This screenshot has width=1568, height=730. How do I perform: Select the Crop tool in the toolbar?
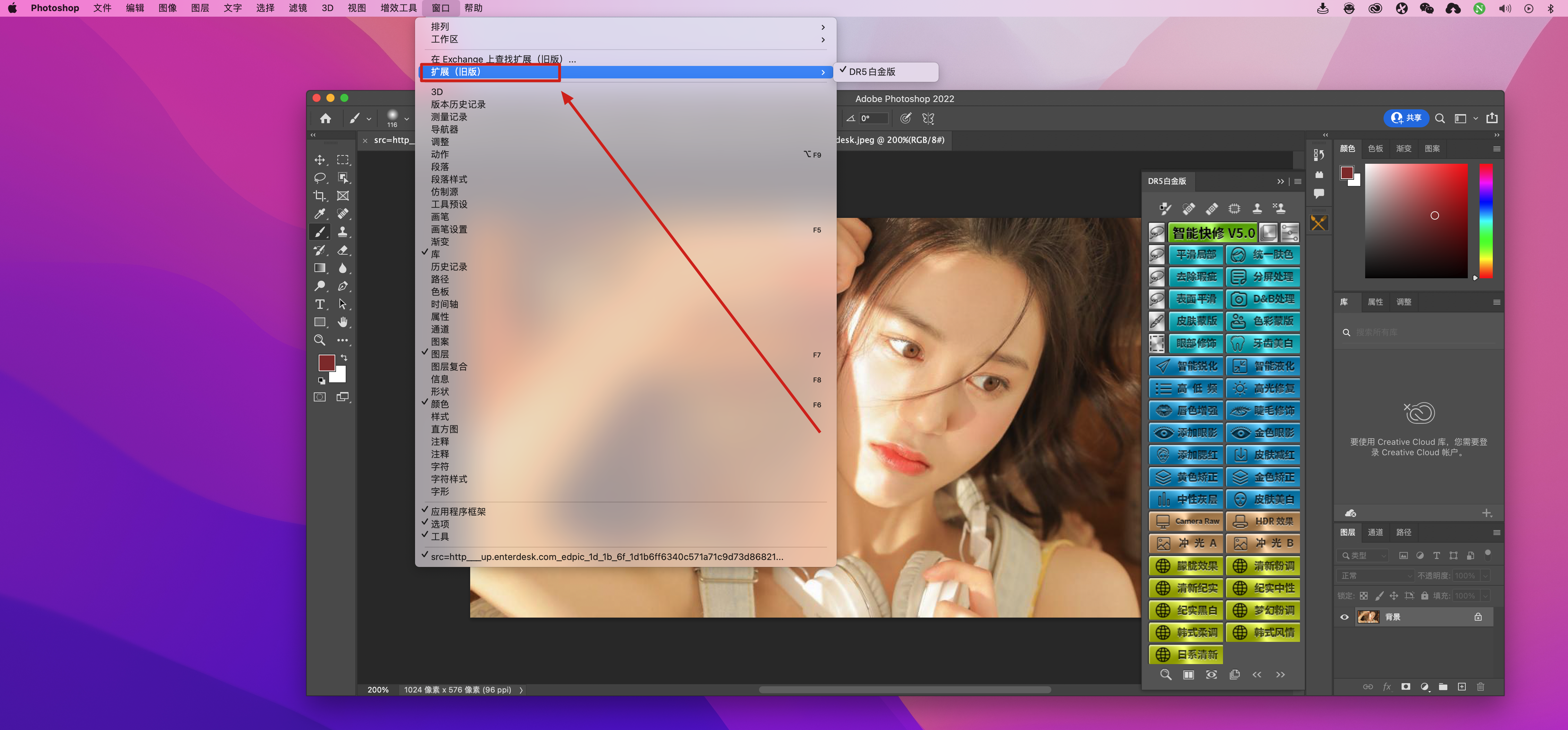coord(319,195)
